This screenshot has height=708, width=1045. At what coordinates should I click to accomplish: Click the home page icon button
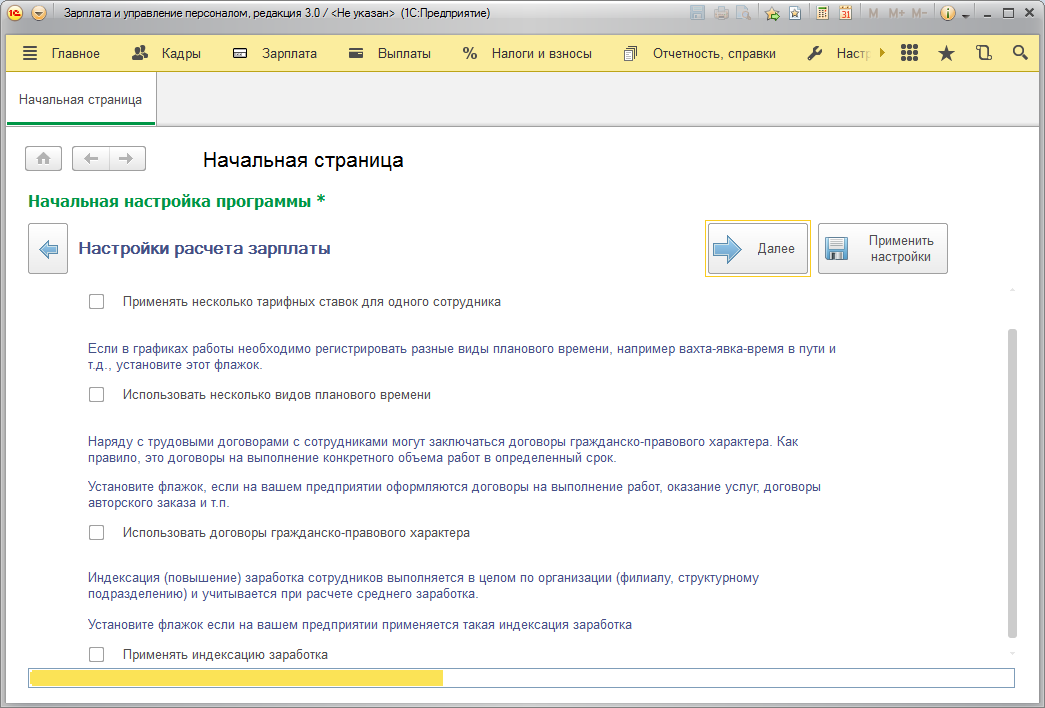coord(43,159)
